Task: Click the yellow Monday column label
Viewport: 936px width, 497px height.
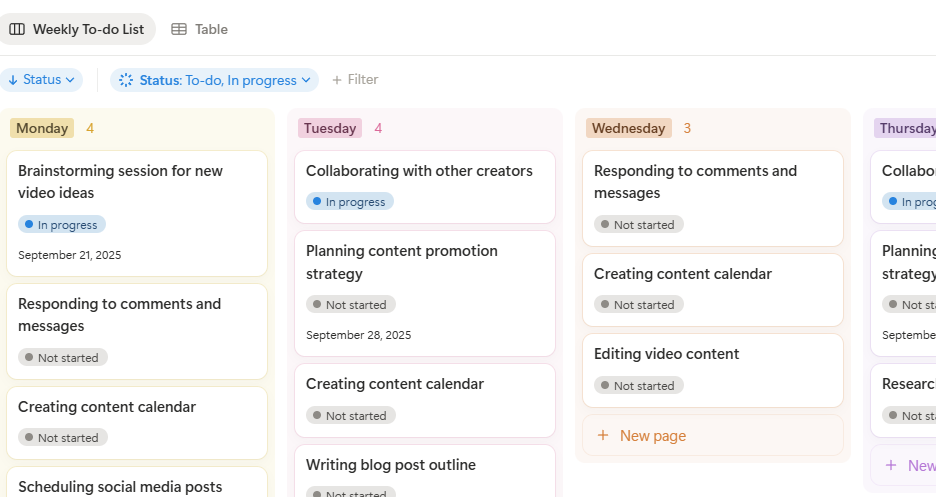Action: [42, 128]
